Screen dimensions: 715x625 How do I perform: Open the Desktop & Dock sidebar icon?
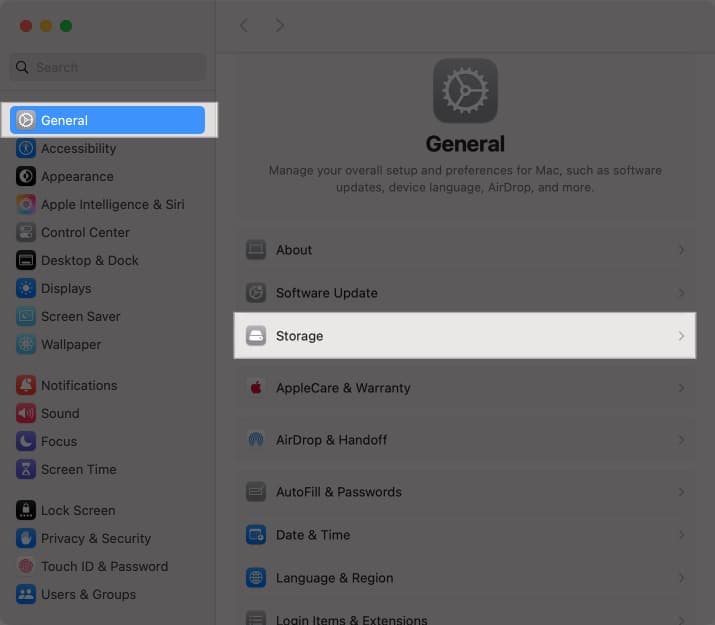[26, 260]
